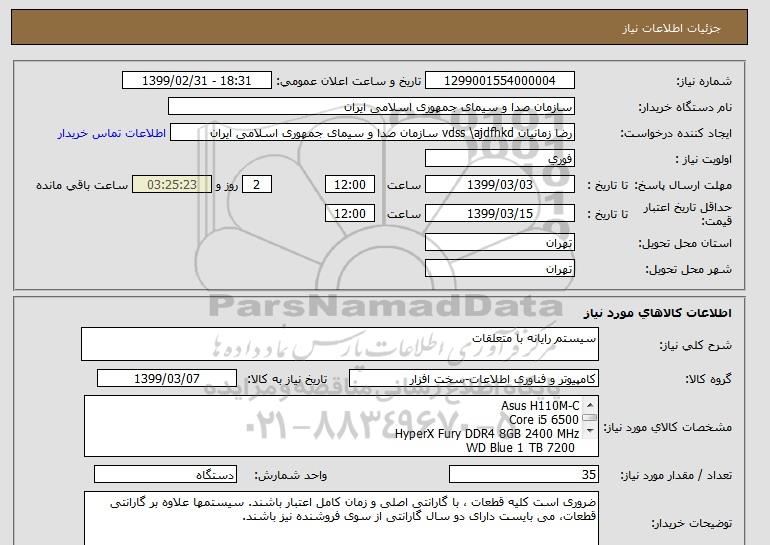Select delivery city field تهران
Viewport: 770px width, 545px height.
tap(499, 269)
